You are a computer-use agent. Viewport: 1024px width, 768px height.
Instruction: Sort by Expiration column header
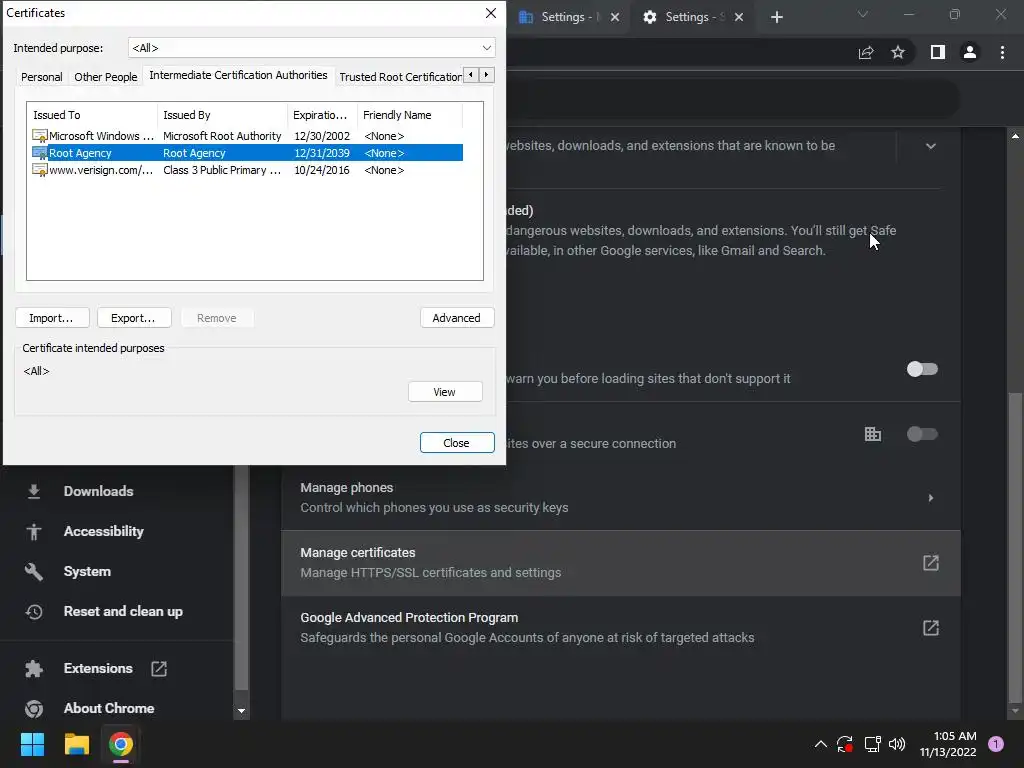tap(322, 115)
